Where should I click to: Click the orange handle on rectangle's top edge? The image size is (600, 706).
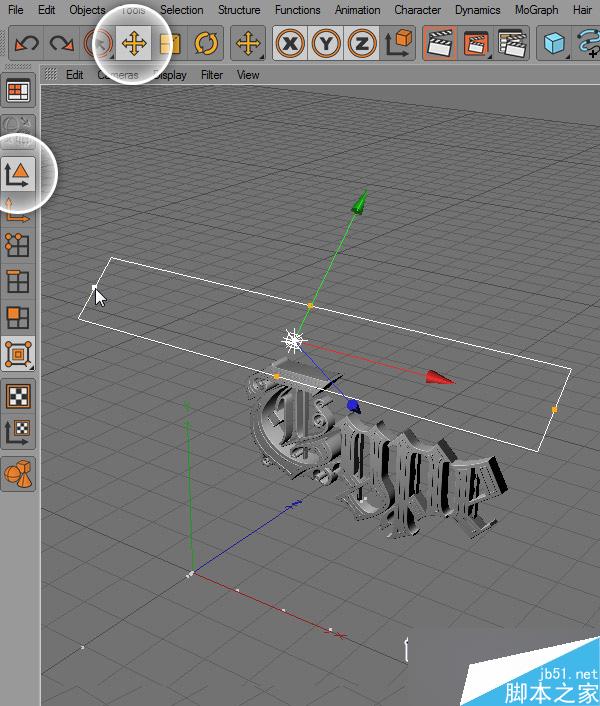[x=310, y=306]
